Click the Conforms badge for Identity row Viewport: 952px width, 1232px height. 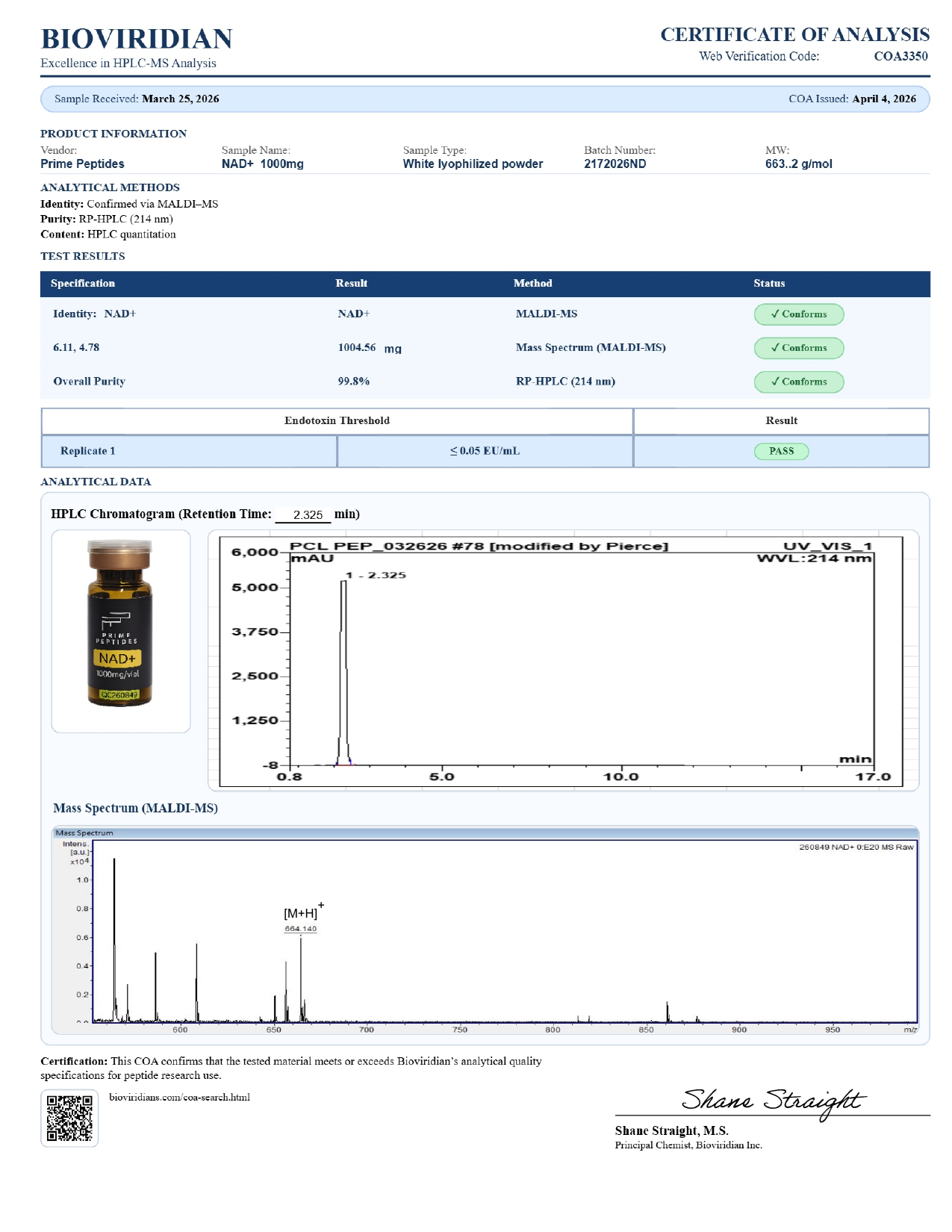(798, 314)
